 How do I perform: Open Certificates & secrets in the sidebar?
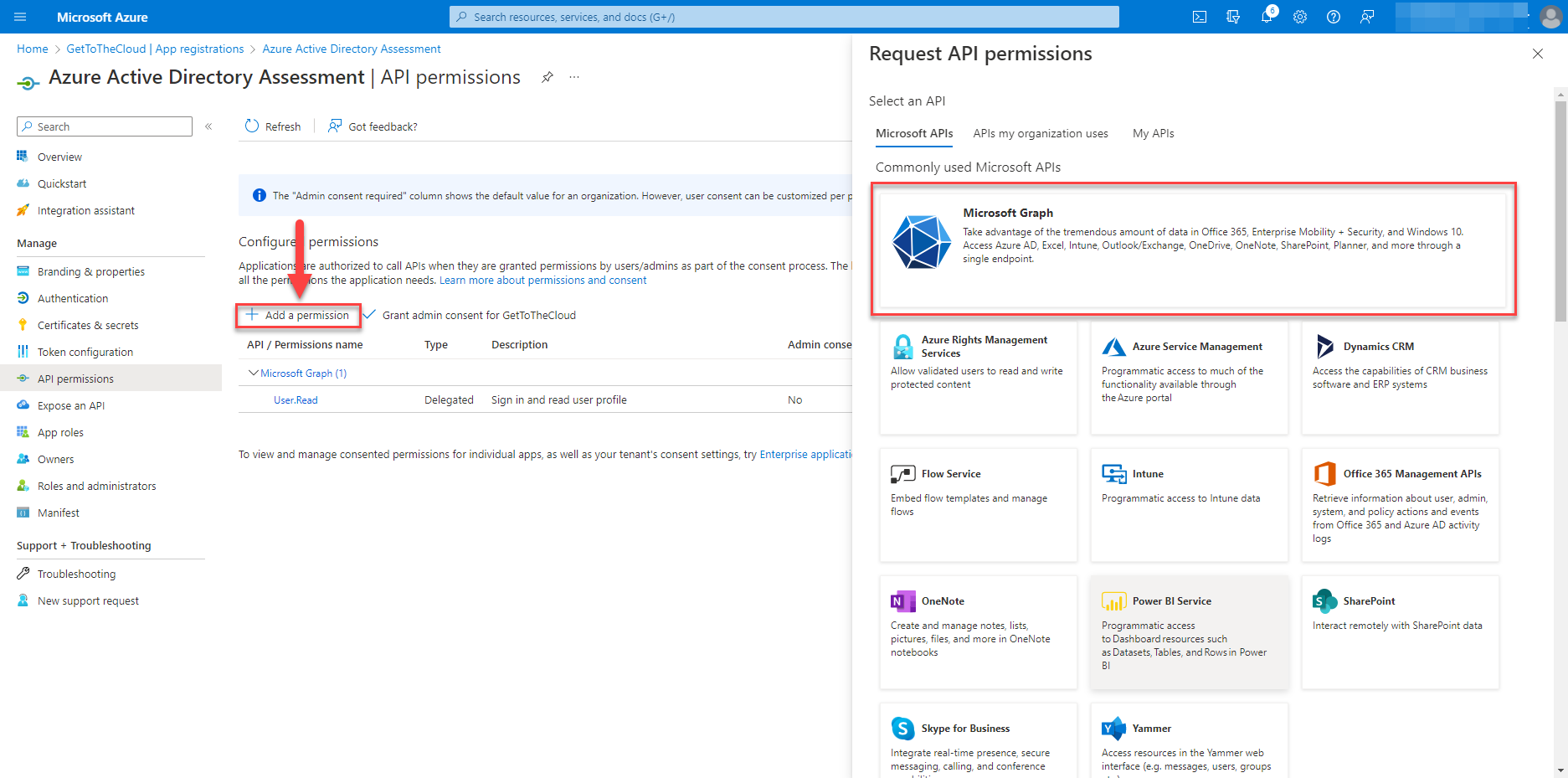[x=87, y=324]
